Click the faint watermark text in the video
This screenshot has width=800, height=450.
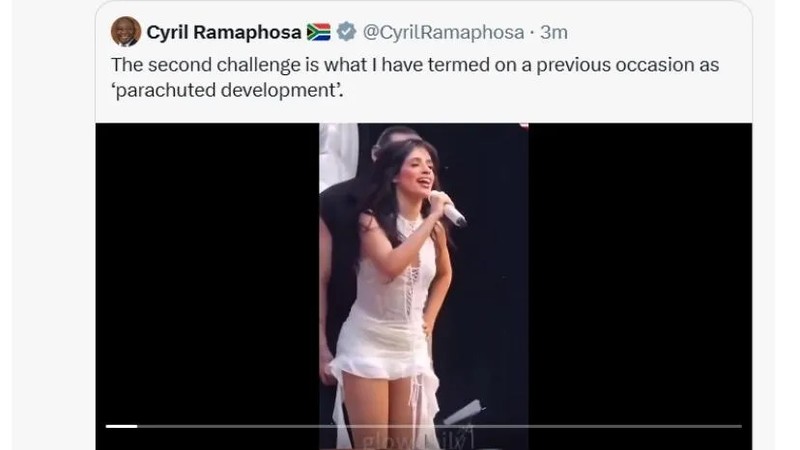coord(418,441)
